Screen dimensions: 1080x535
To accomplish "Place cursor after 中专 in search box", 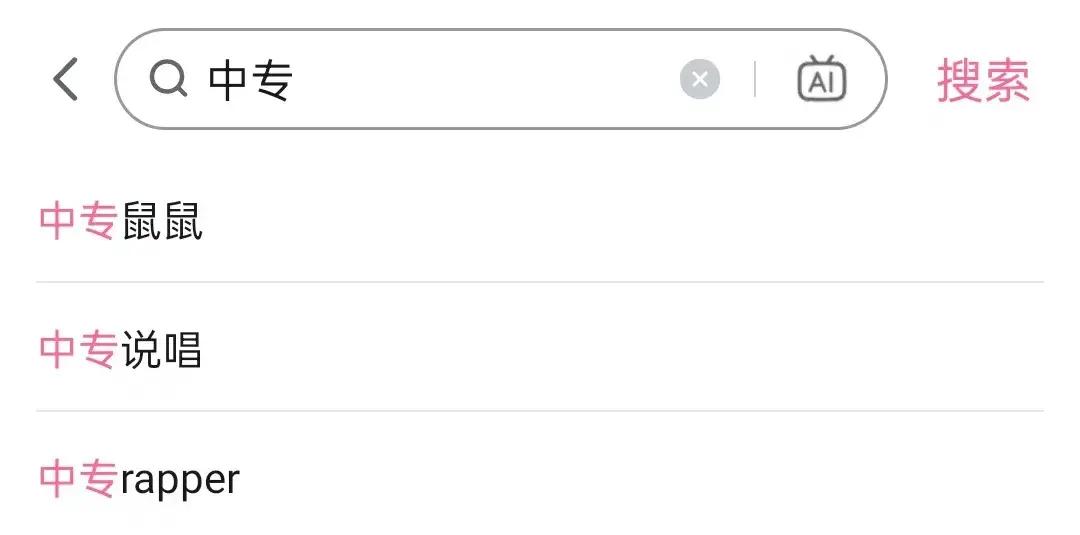I will click(294, 80).
